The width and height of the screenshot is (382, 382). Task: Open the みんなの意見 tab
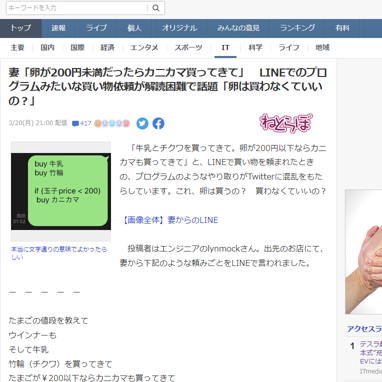[x=238, y=28]
